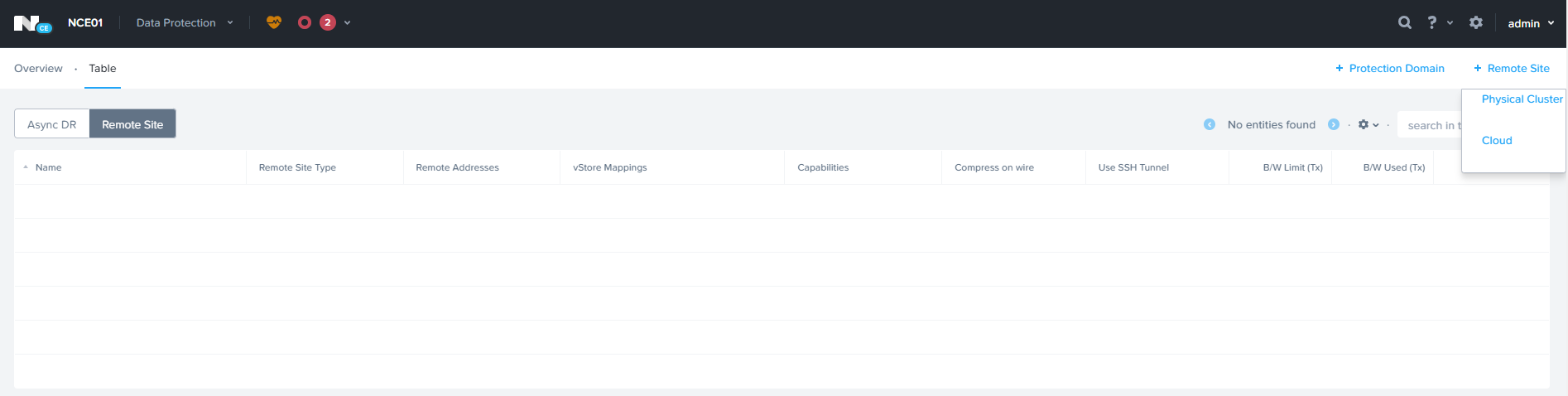The image size is (1568, 396).
Task: Click the red critical alerts circle icon
Action: [305, 22]
